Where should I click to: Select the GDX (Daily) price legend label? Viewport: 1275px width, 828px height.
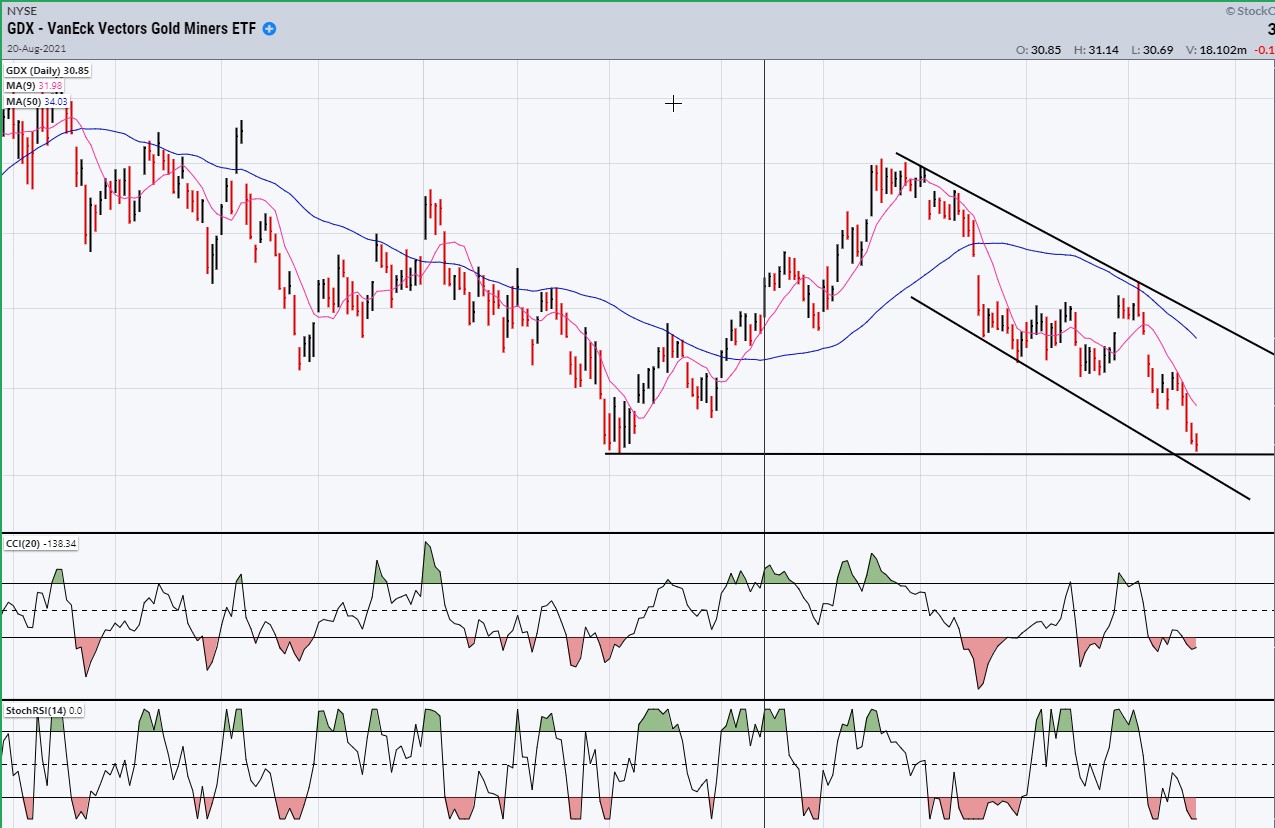pyautogui.click(x=48, y=71)
